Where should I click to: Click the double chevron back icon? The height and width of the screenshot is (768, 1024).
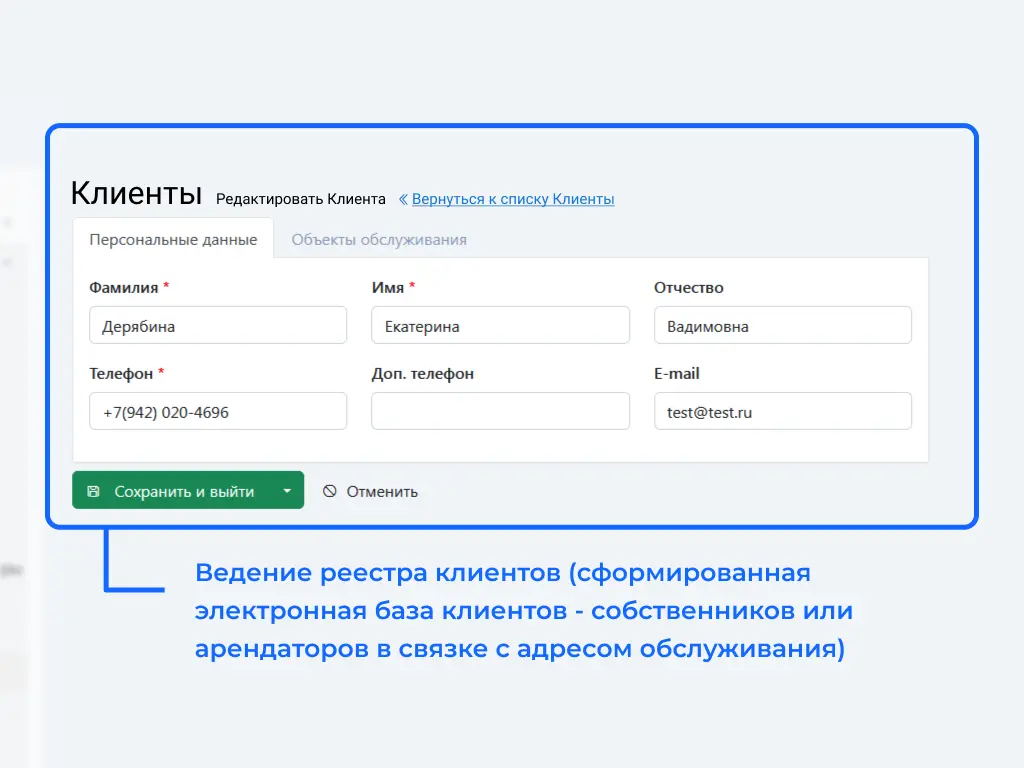tap(403, 199)
